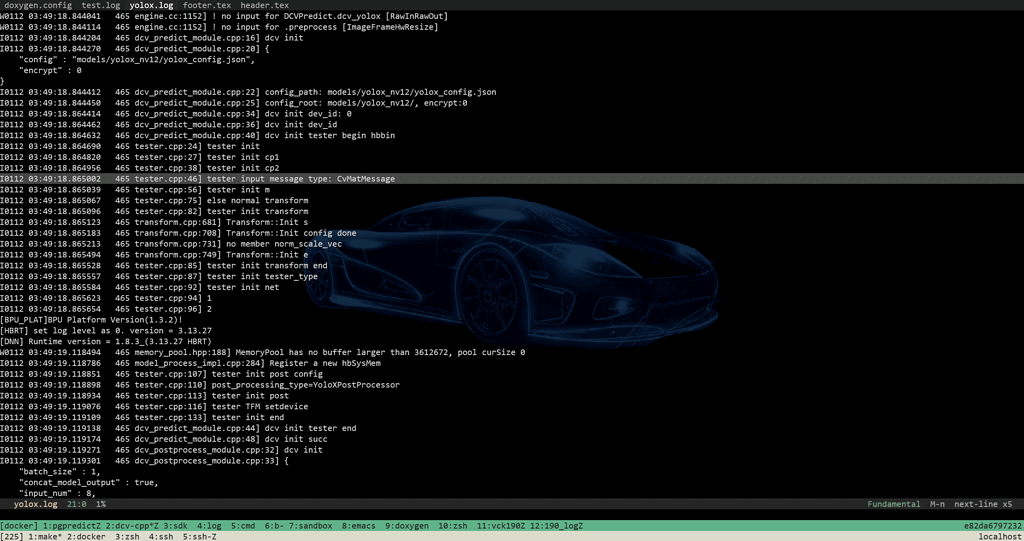Switch to the doxygen.config tab

click(37, 5)
